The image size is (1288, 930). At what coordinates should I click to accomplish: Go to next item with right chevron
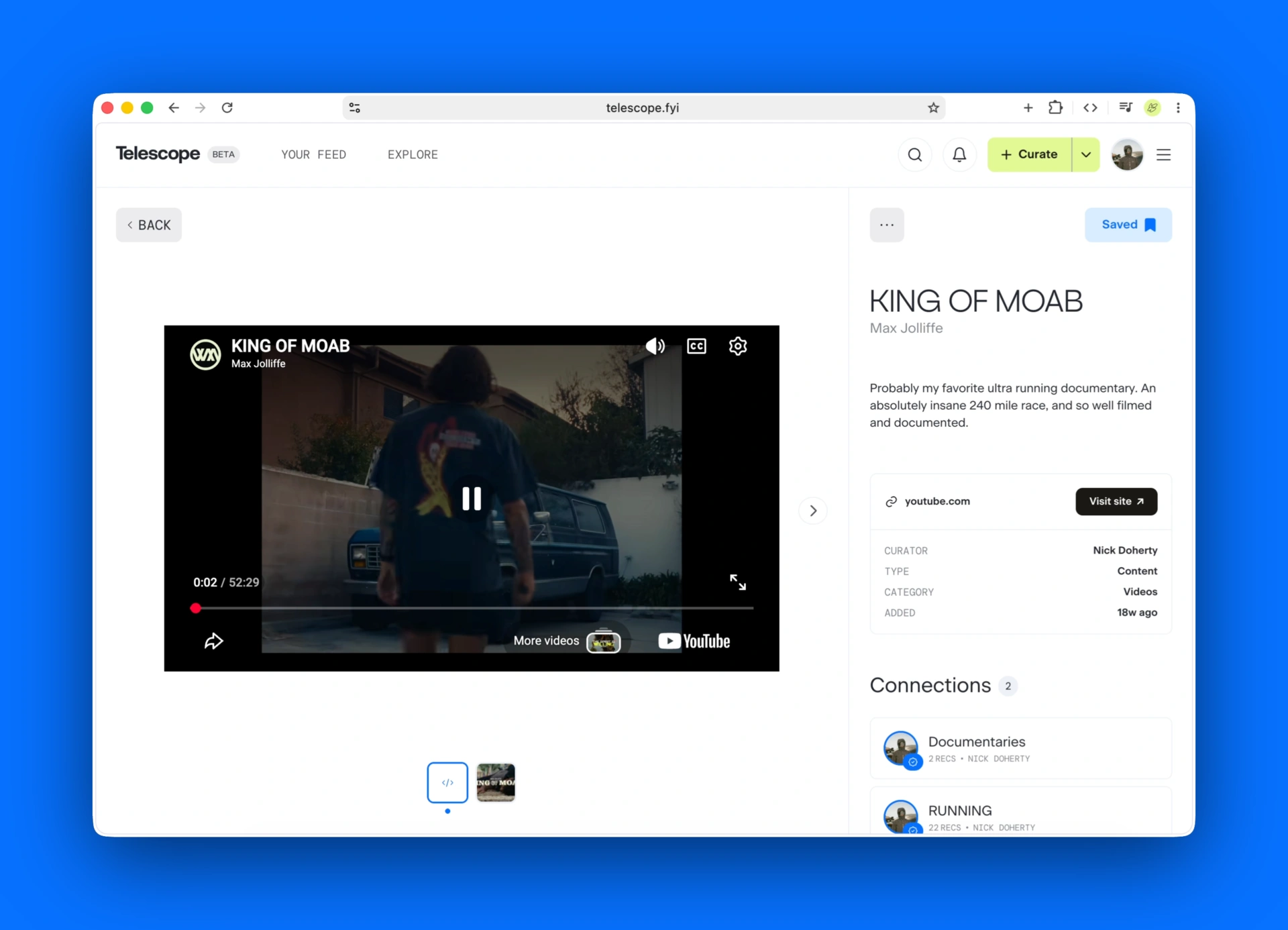click(813, 511)
